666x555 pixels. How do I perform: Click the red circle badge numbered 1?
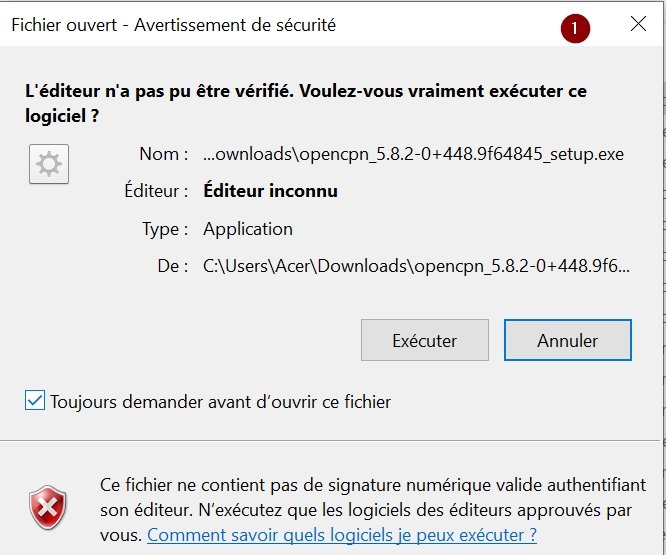(575, 28)
